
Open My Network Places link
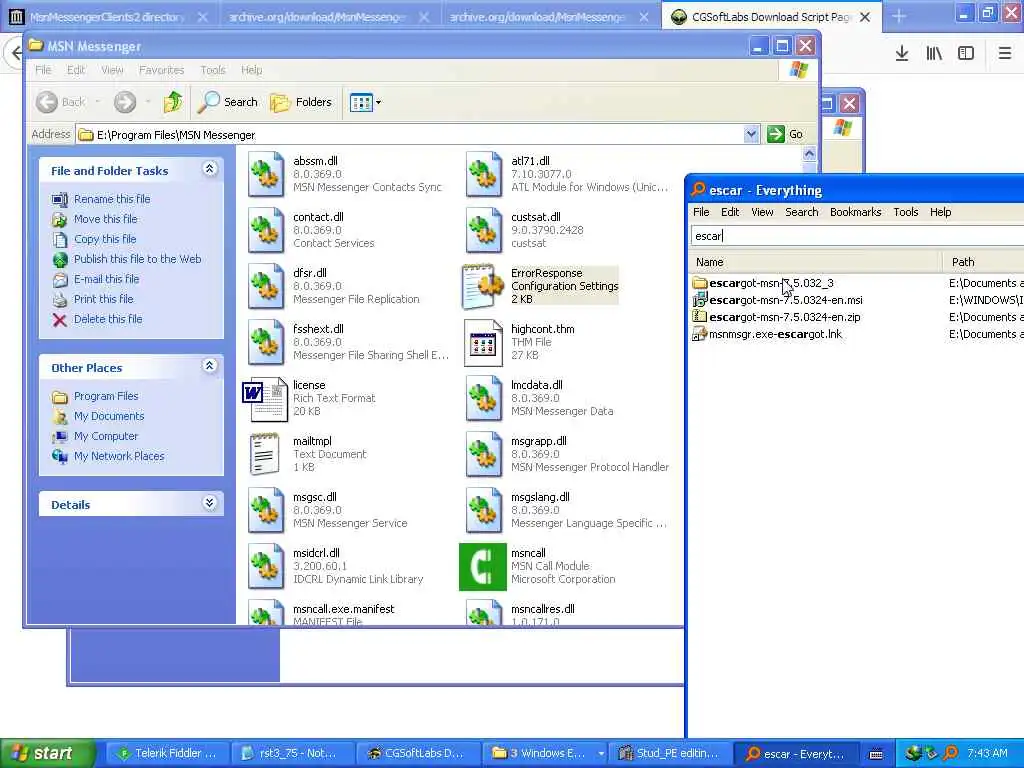coord(119,456)
